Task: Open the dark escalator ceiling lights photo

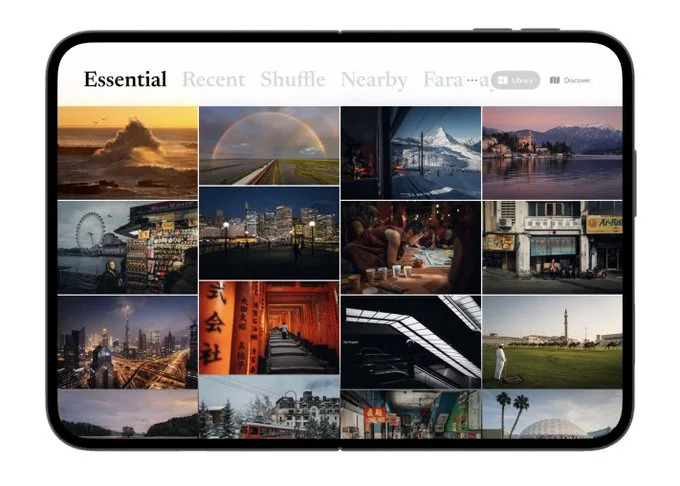Action: tap(411, 342)
